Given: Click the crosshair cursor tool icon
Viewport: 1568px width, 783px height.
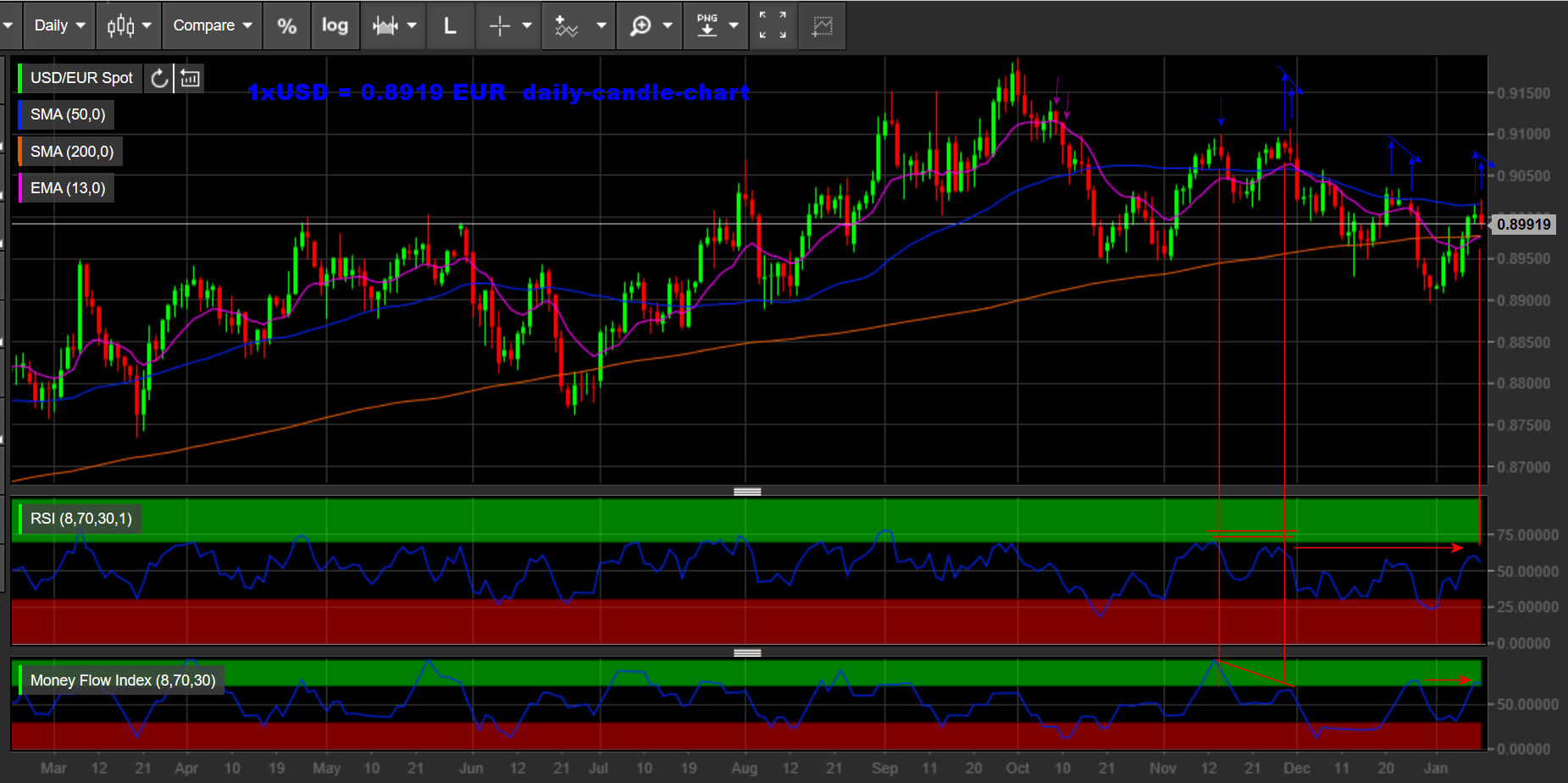Looking at the screenshot, I should coord(500,25).
